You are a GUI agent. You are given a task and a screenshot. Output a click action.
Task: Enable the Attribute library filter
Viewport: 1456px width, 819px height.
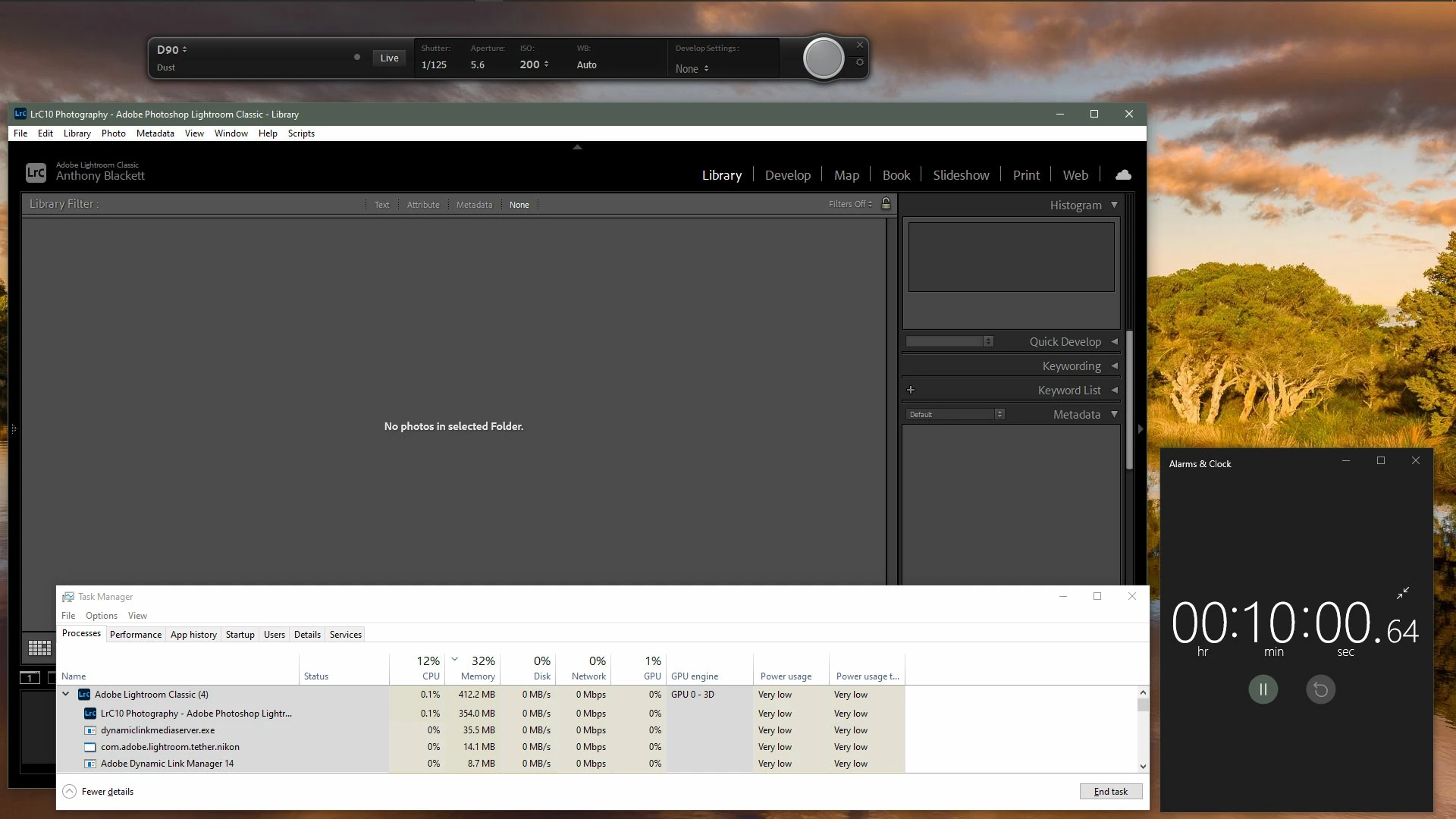coord(422,205)
